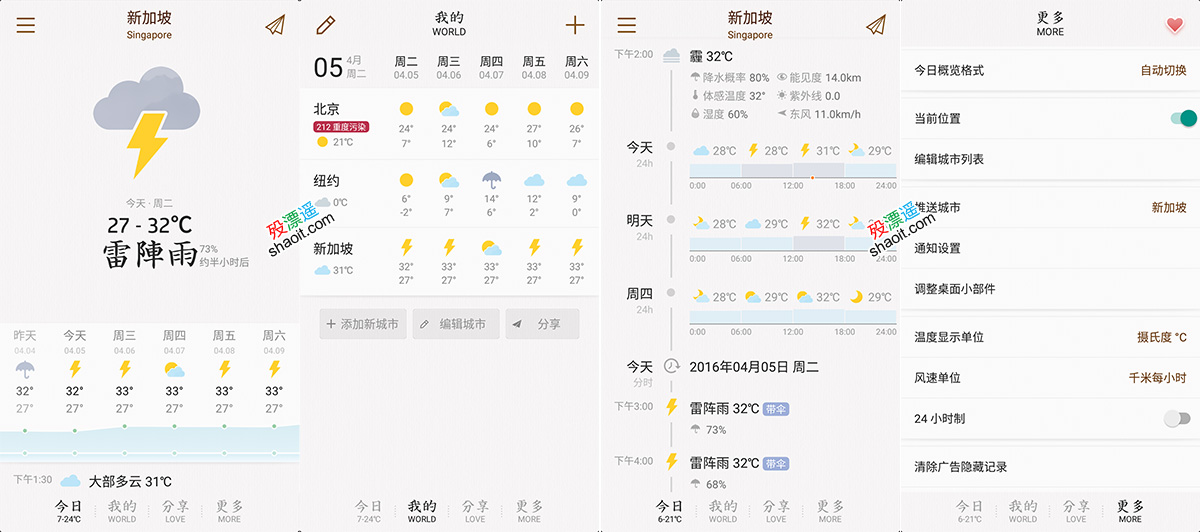Change 今日概览格式 value 自动切换

[x=1163, y=71]
